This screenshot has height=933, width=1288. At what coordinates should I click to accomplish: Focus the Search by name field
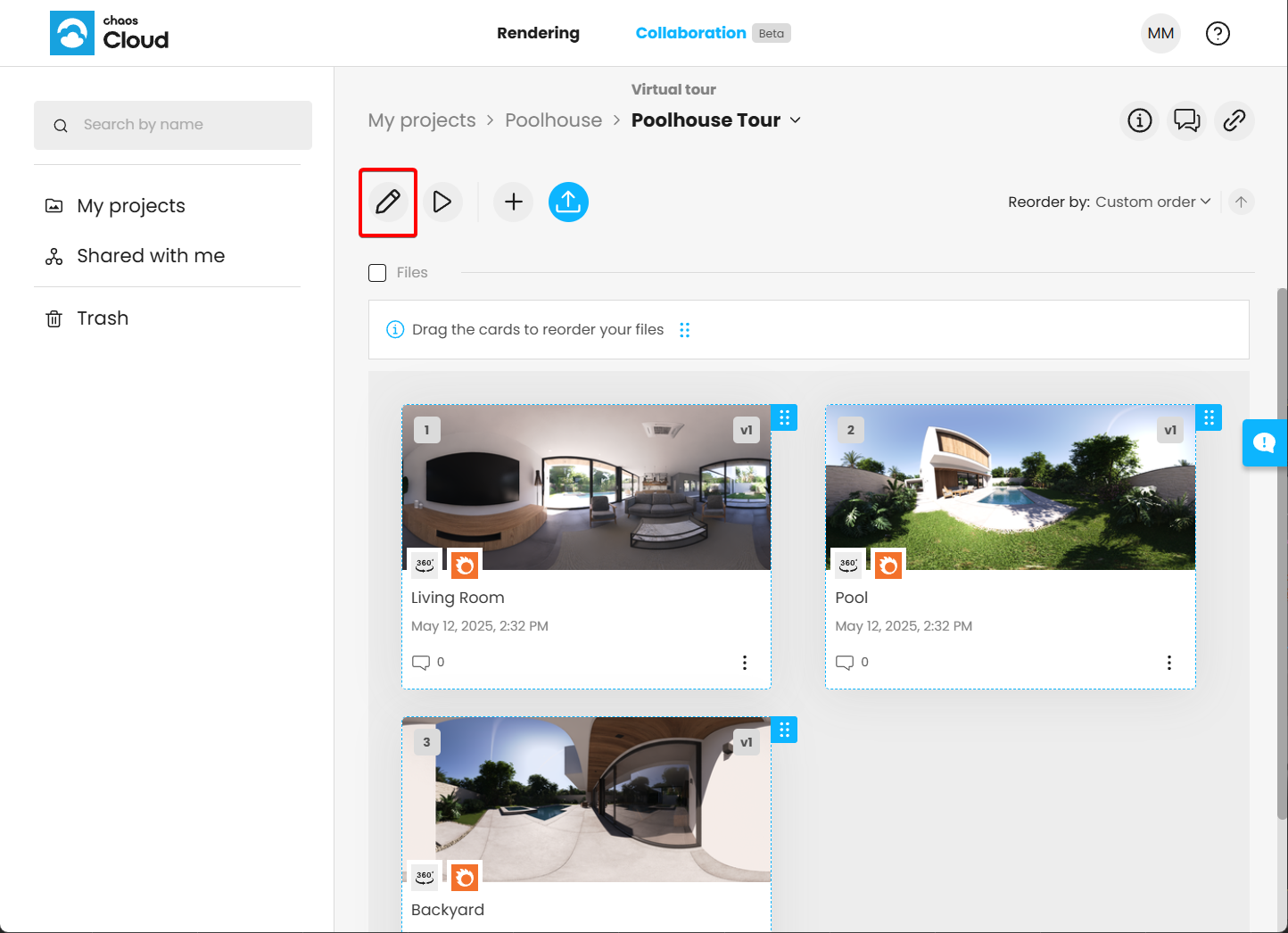tap(173, 125)
